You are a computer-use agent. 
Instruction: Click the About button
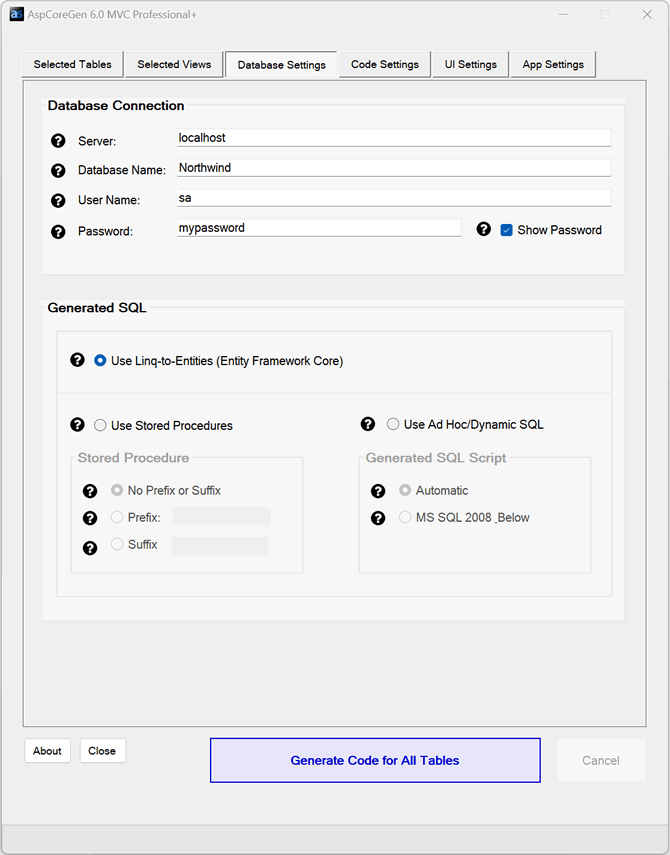pos(47,751)
